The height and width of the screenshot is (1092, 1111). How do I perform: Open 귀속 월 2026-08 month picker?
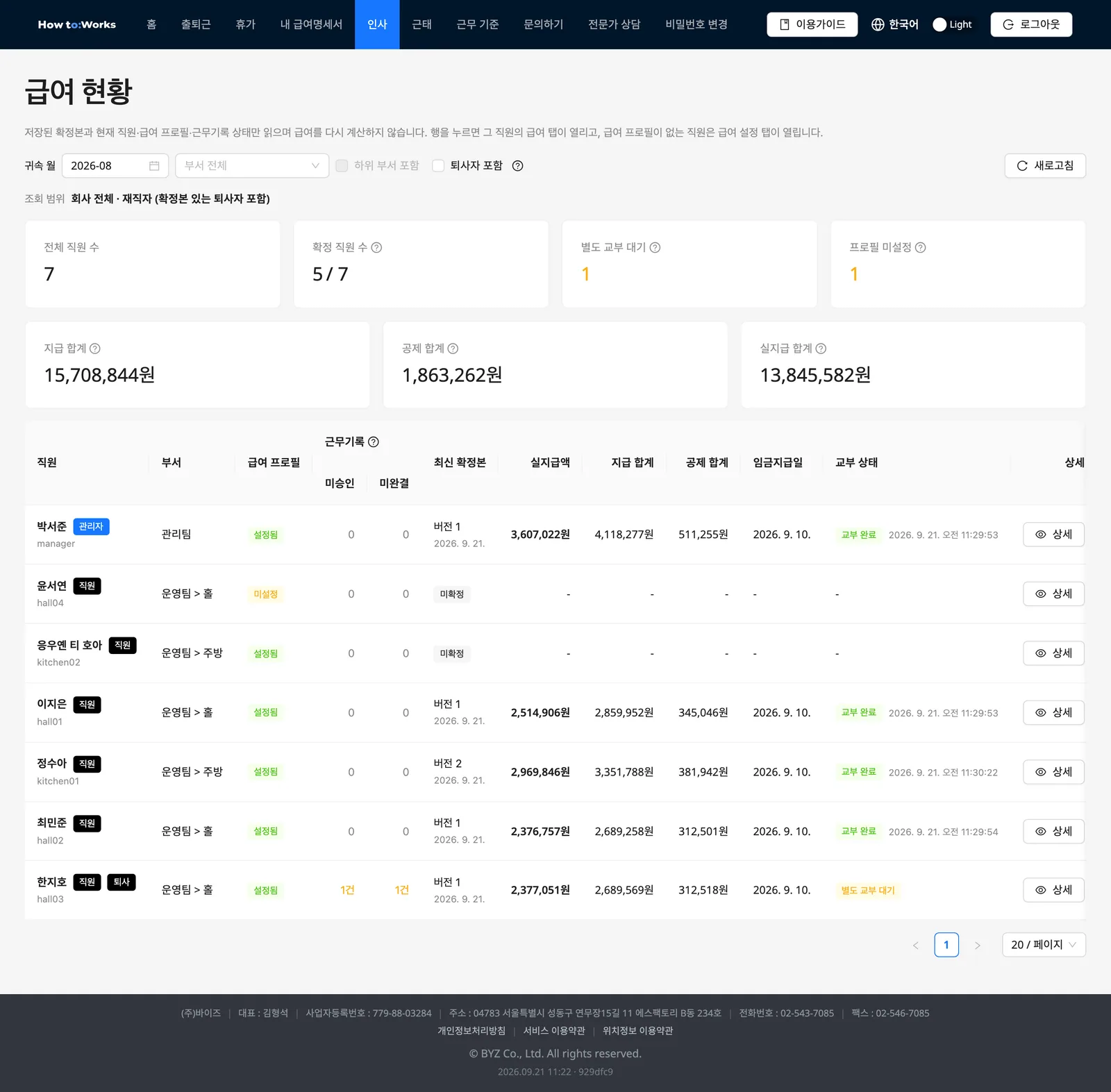click(115, 166)
